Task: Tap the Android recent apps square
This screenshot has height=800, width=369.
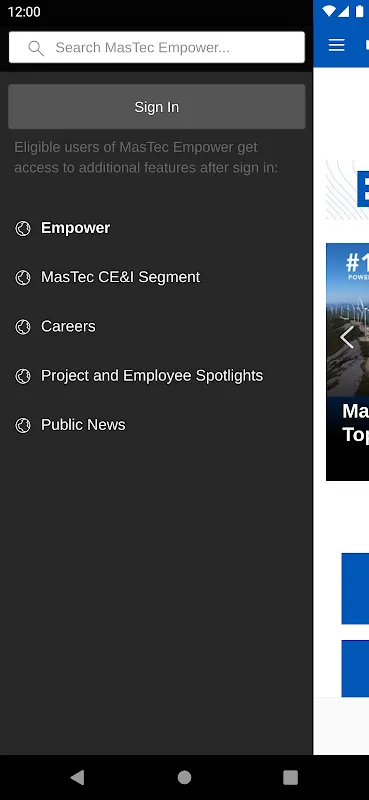Action: click(x=290, y=777)
